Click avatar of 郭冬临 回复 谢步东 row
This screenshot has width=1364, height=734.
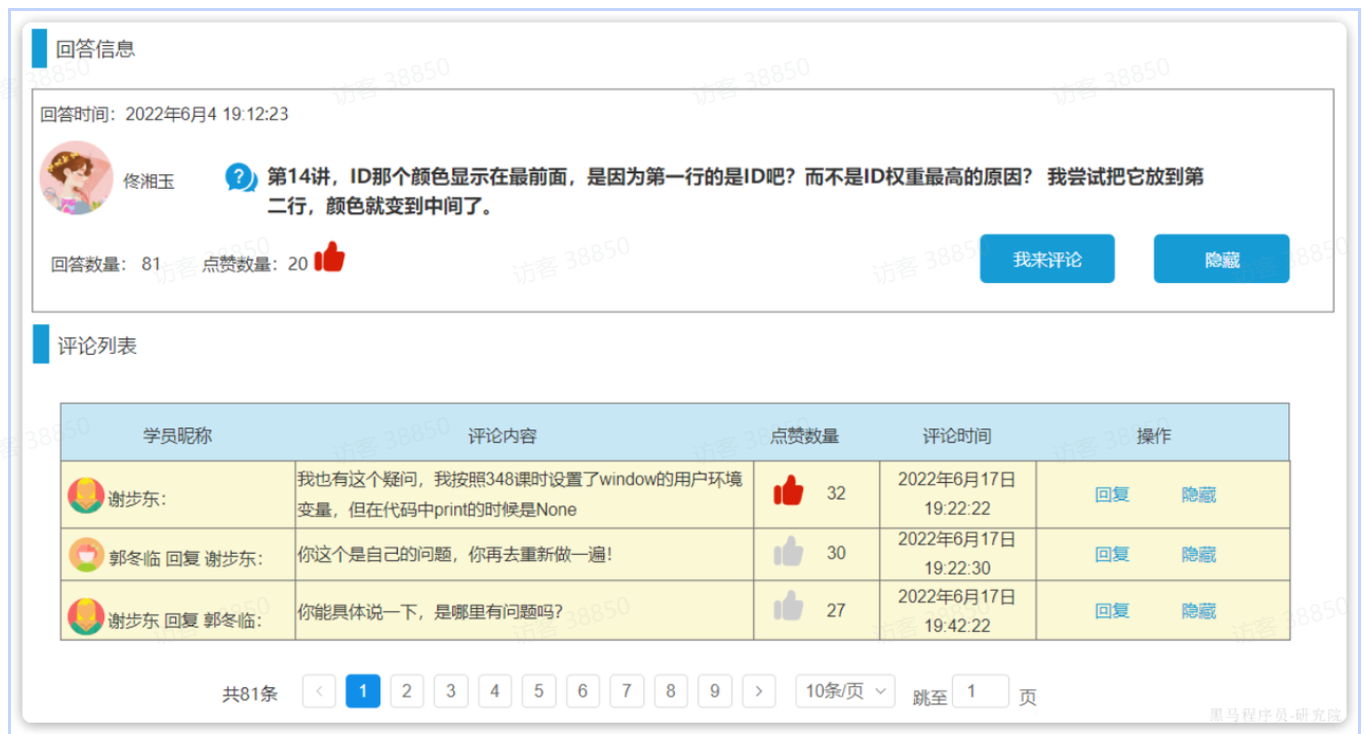(x=86, y=555)
